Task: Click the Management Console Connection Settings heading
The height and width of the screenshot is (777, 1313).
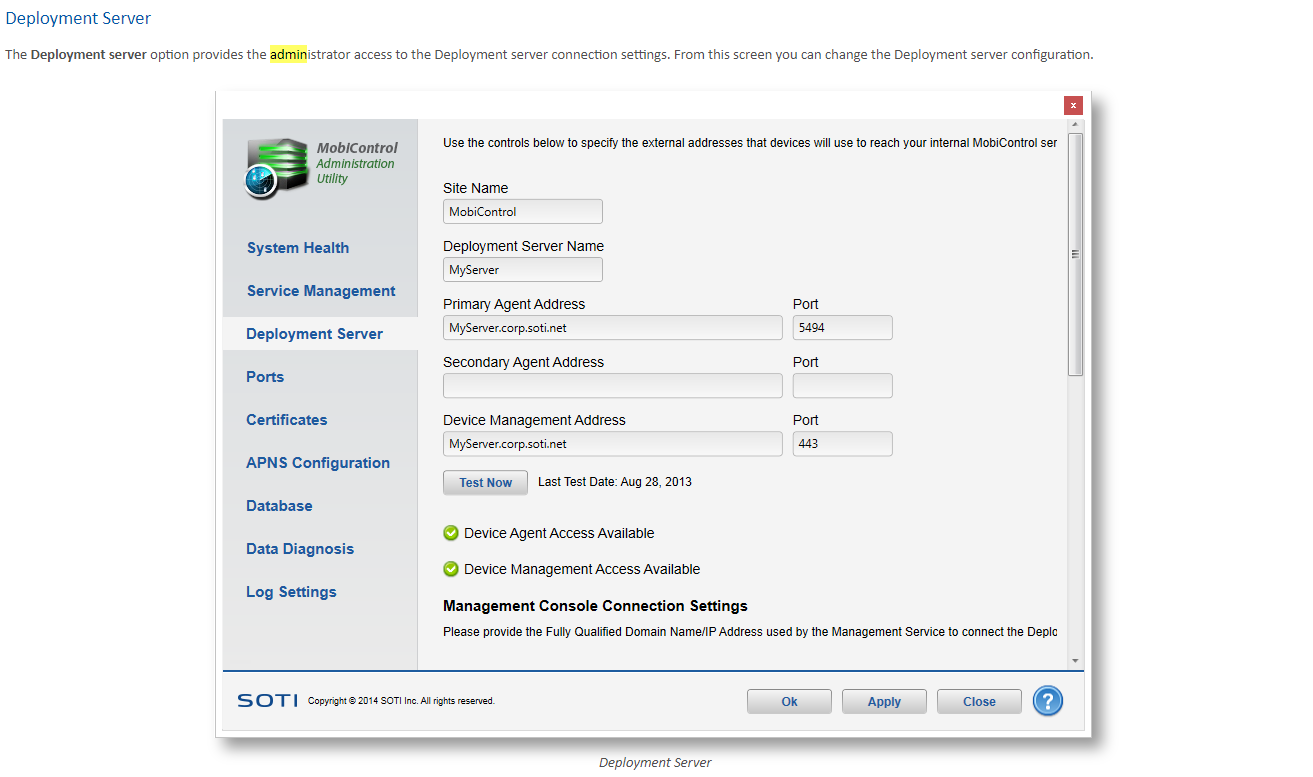Action: coord(595,606)
